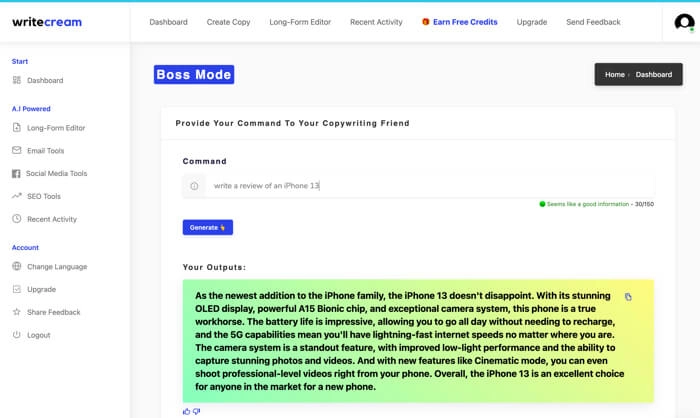Image resolution: width=700 pixels, height=418 pixels.
Task: Click the 'Start' section heading in sidebar
Action: [x=20, y=61]
